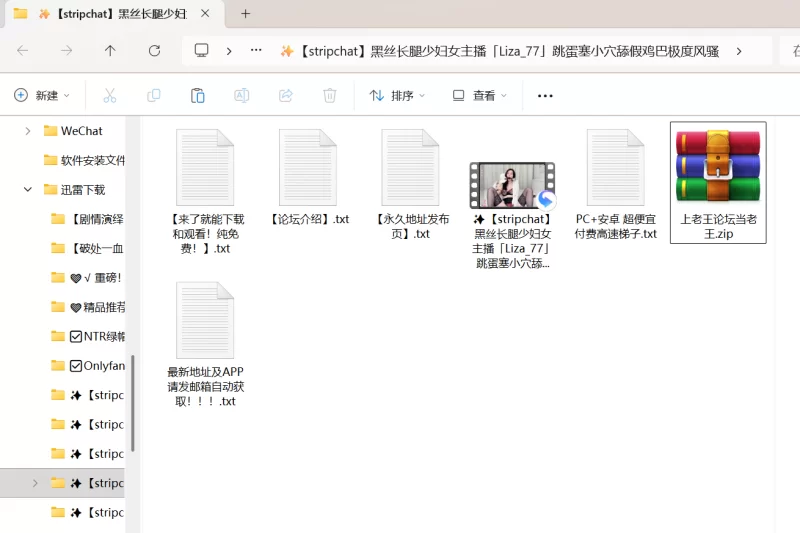Open the 排序 sort dropdown
This screenshot has width=800, height=533.
(x=397, y=95)
